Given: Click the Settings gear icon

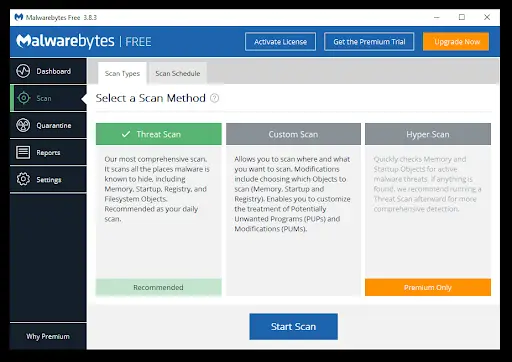Looking at the screenshot, I should pos(23,179).
